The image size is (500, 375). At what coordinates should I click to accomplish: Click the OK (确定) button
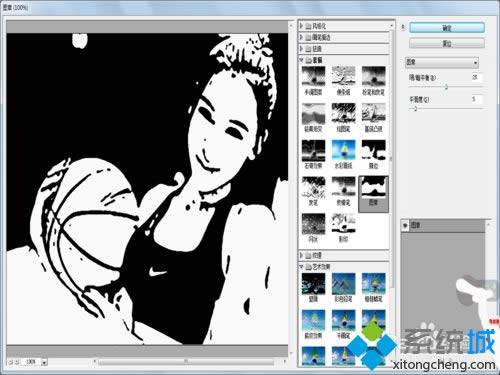[447, 28]
